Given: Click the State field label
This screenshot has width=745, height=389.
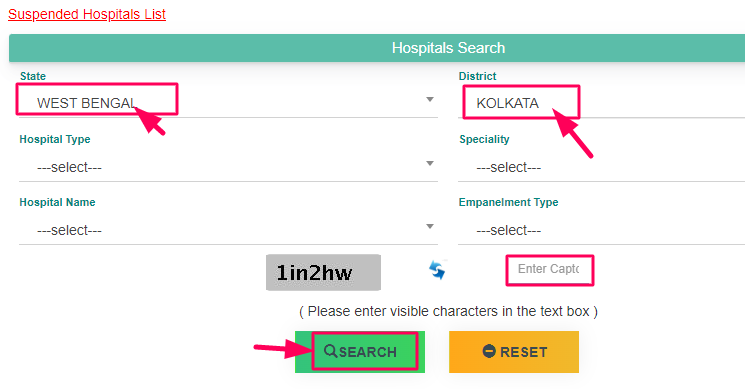Looking at the screenshot, I should 33,76.
